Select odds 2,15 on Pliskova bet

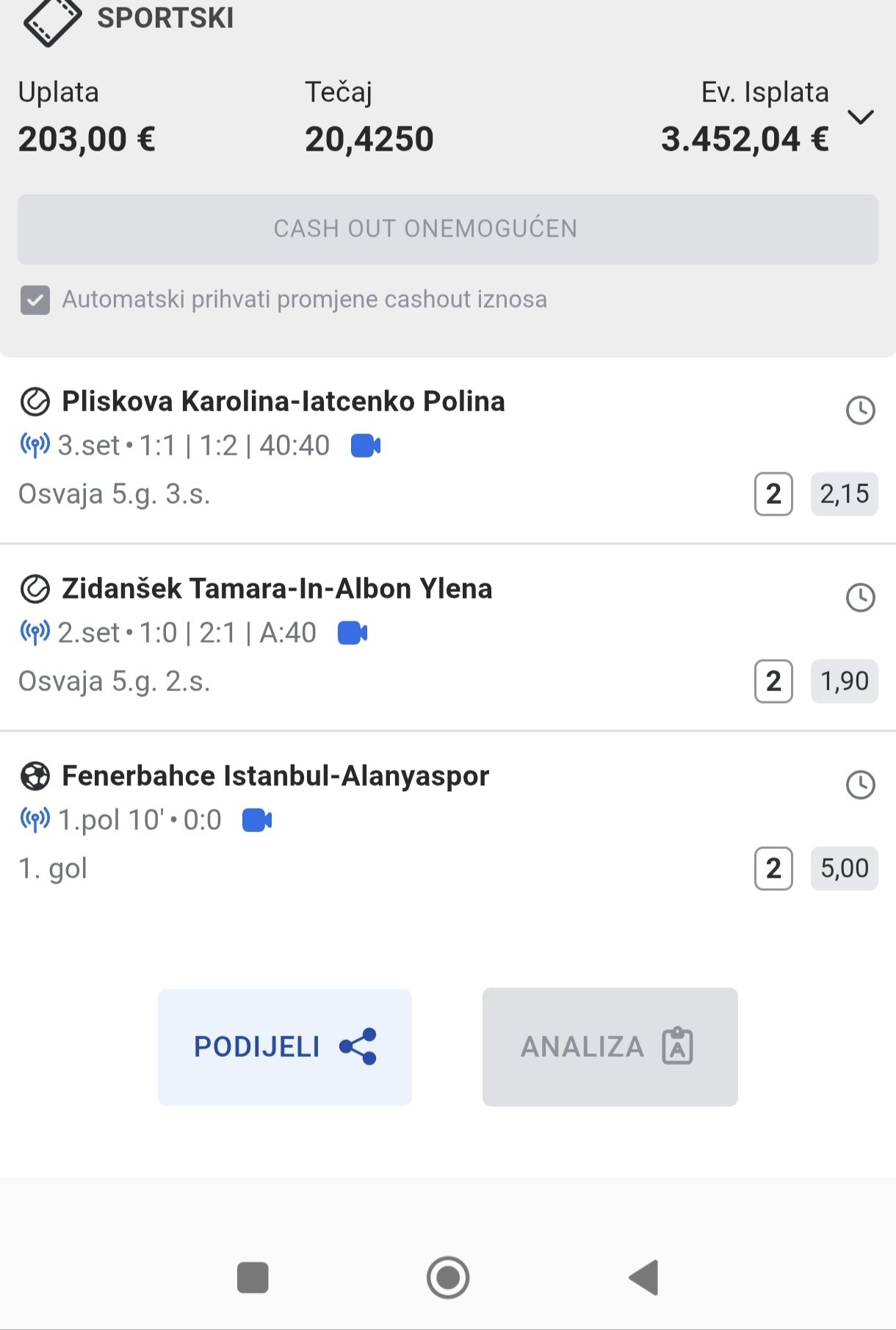(844, 494)
